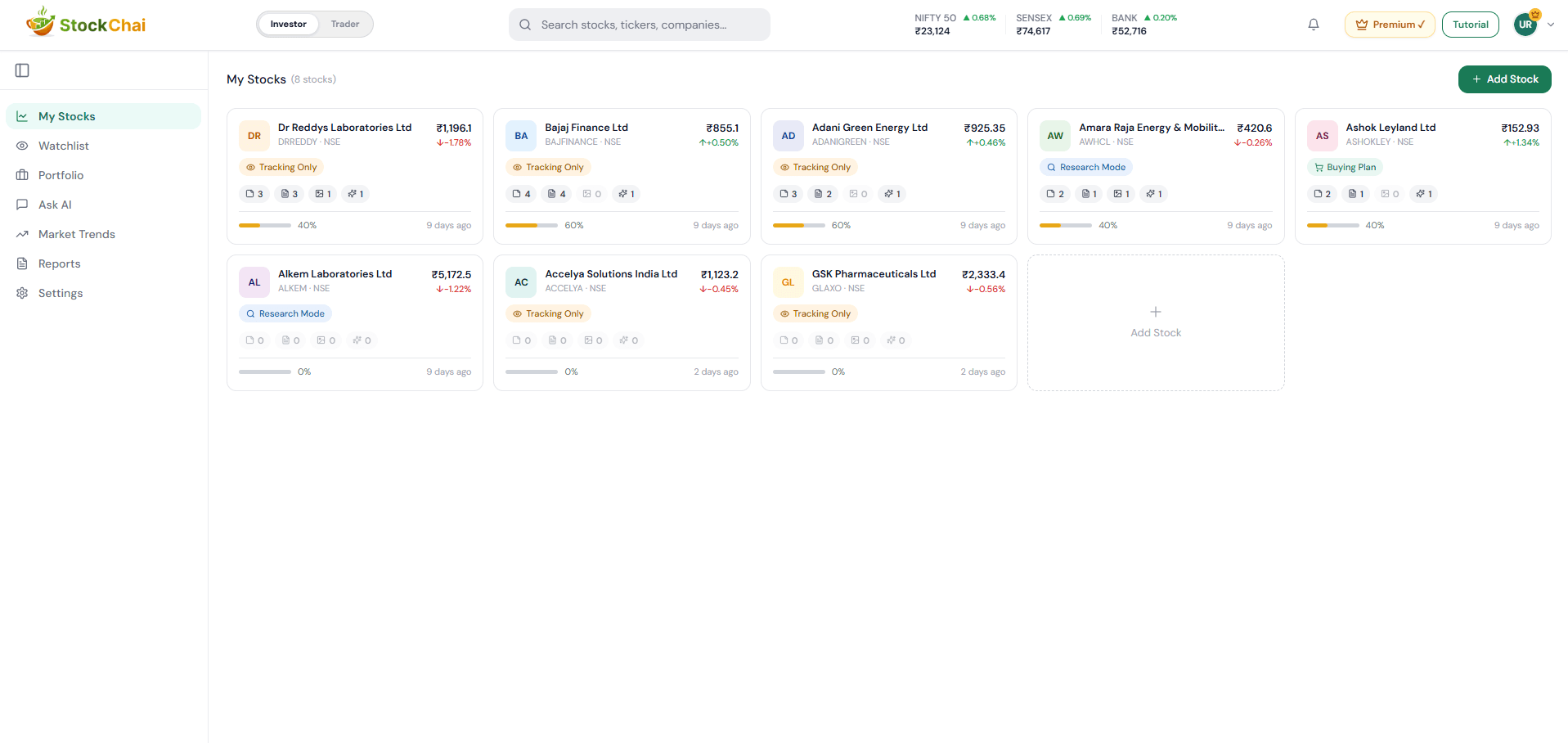Open Alkem Laboratories notes count chip

pos(255,340)
